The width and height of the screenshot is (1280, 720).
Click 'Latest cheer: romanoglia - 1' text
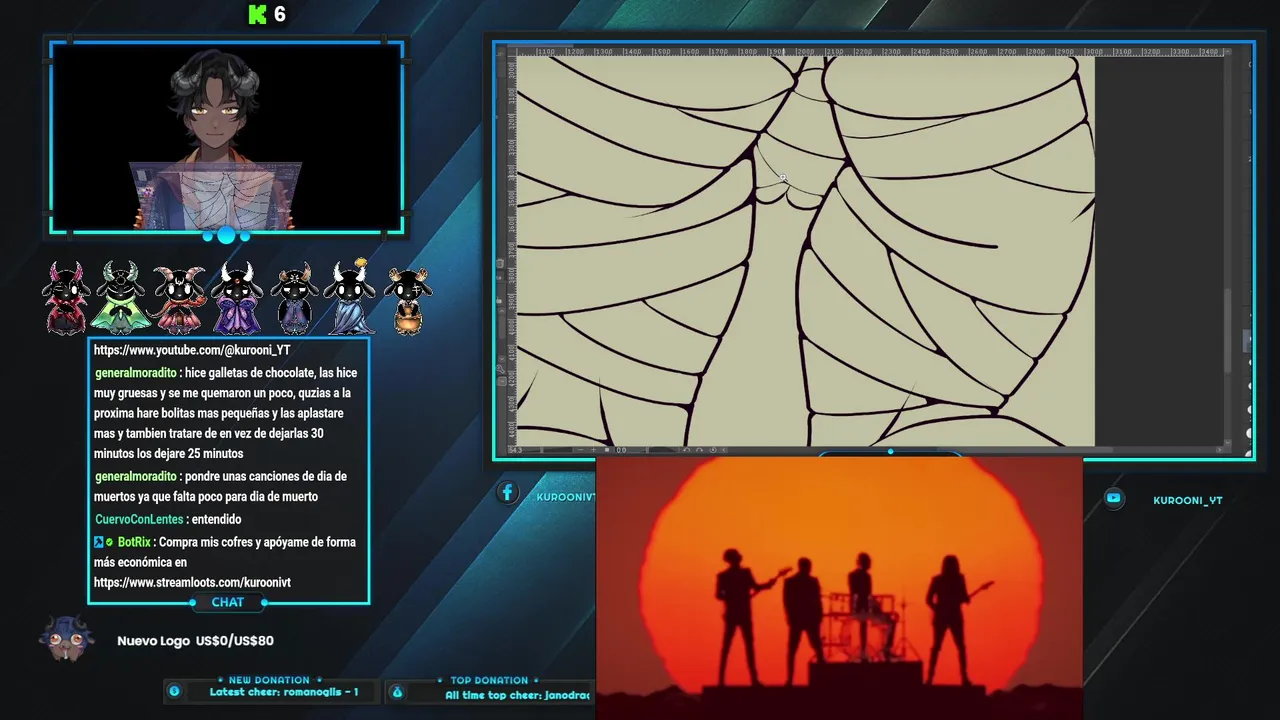(x=284, y=692)
